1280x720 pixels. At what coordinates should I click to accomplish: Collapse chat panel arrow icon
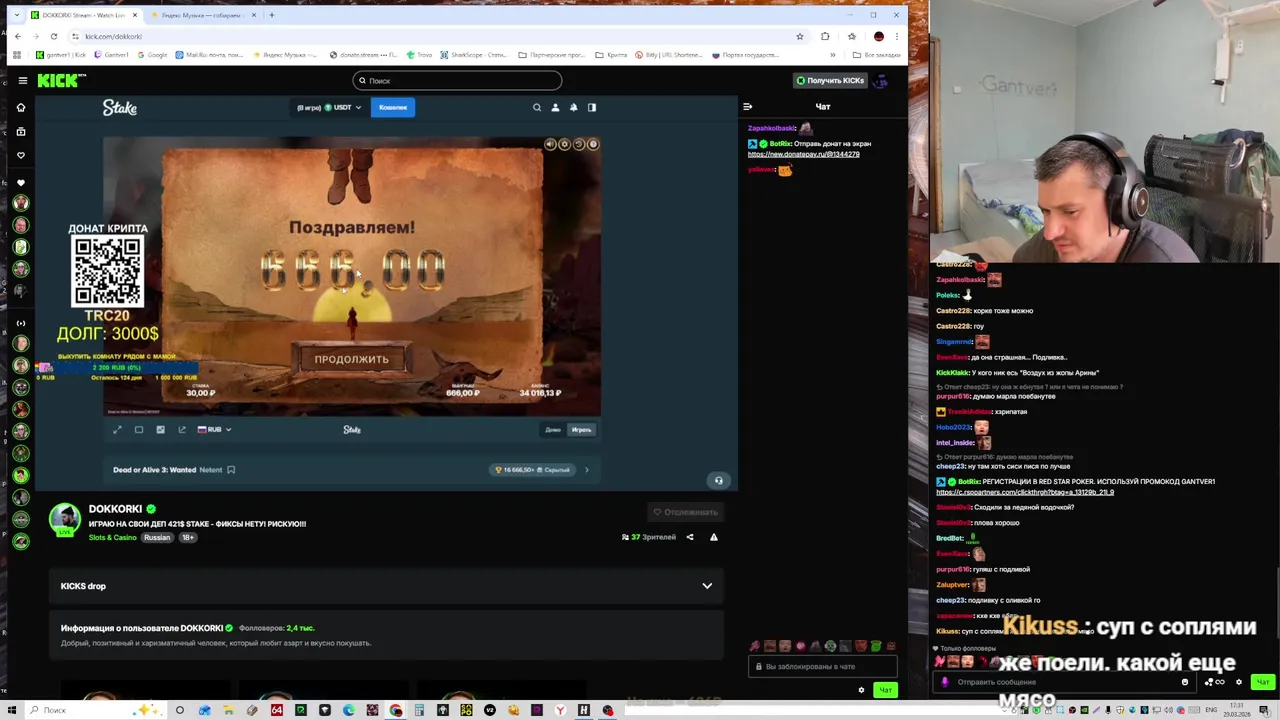747,106
